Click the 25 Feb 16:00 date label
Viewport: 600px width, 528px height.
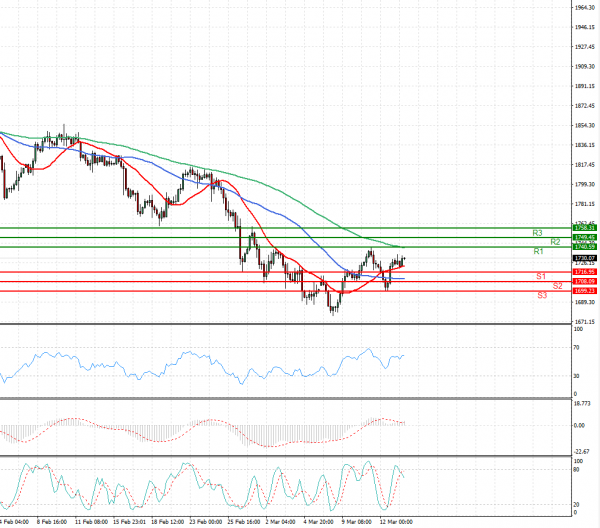[244, 522]
